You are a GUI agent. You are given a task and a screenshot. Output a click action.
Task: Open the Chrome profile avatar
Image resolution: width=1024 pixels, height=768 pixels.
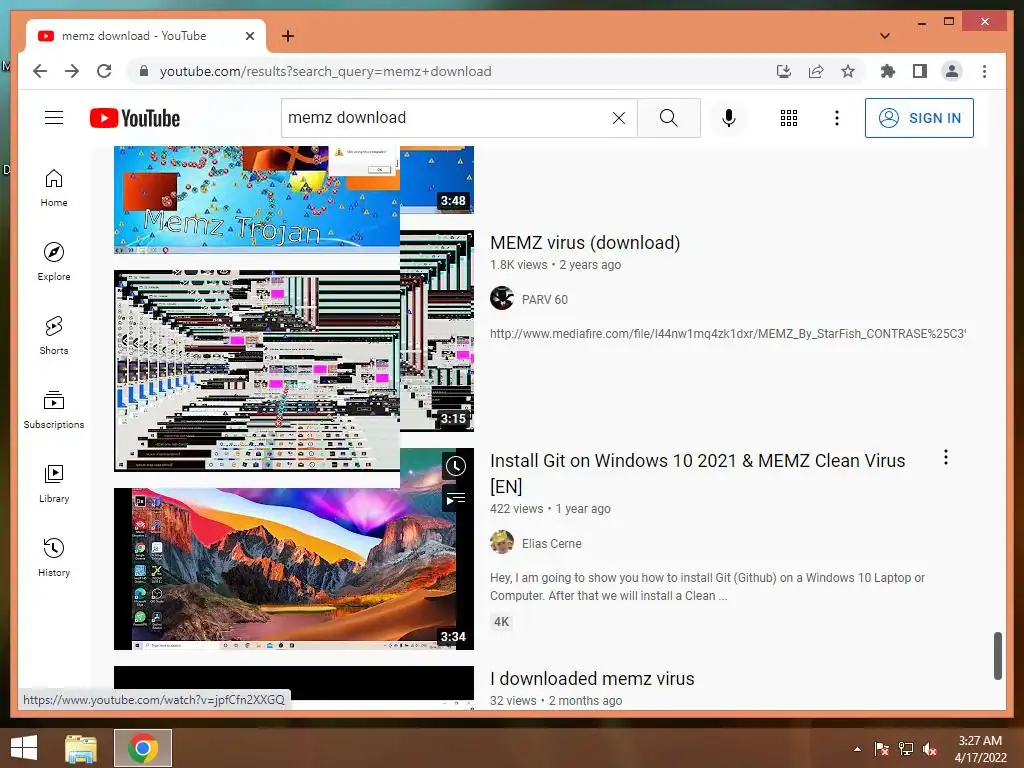point(952,71)
